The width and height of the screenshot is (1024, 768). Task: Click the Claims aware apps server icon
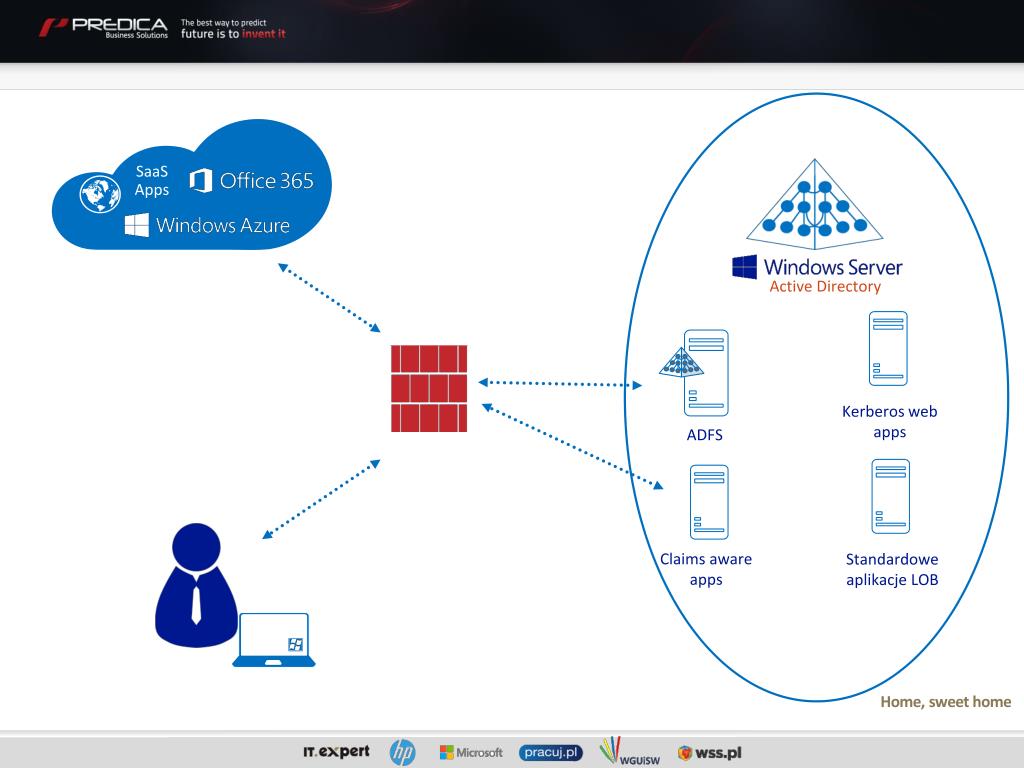(709, 502)
